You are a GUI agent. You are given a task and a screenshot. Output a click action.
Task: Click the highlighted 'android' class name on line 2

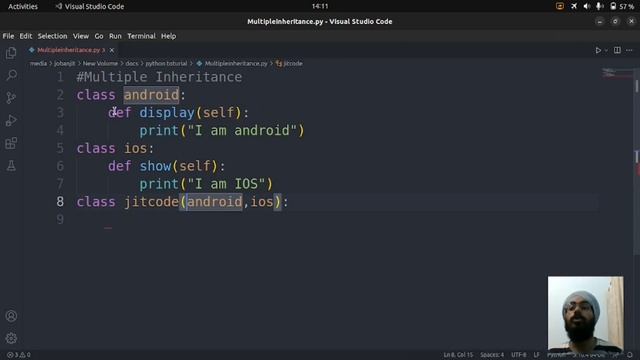pos(151,95)
